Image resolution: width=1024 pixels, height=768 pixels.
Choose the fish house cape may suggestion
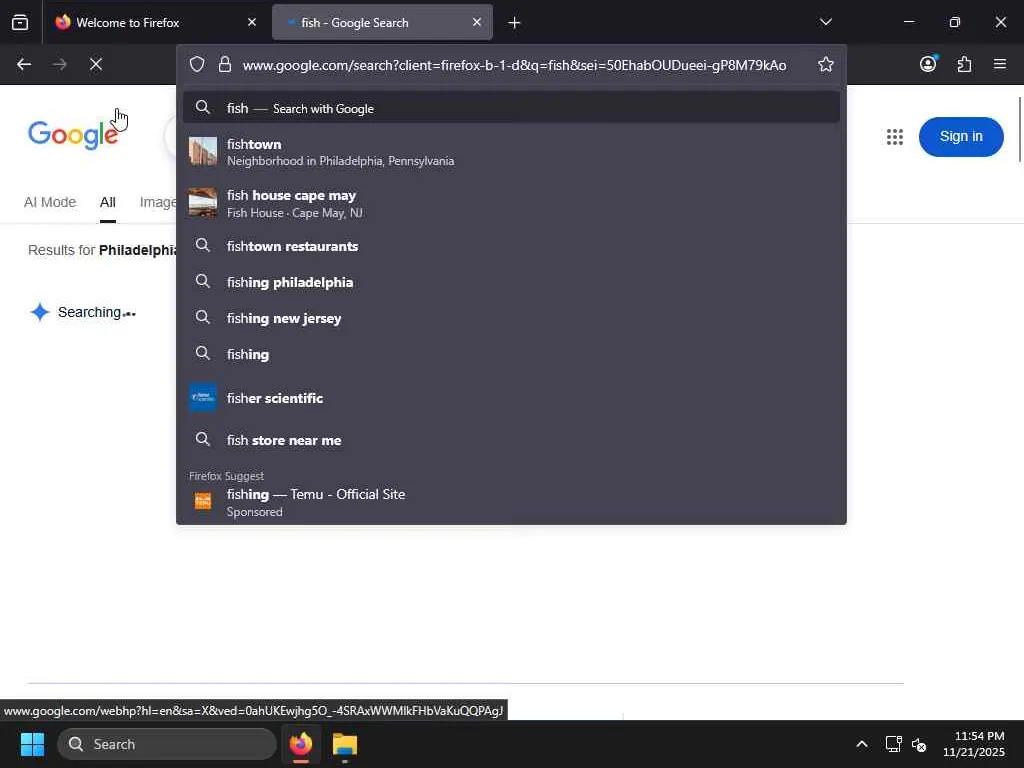[x=511, y=203]
